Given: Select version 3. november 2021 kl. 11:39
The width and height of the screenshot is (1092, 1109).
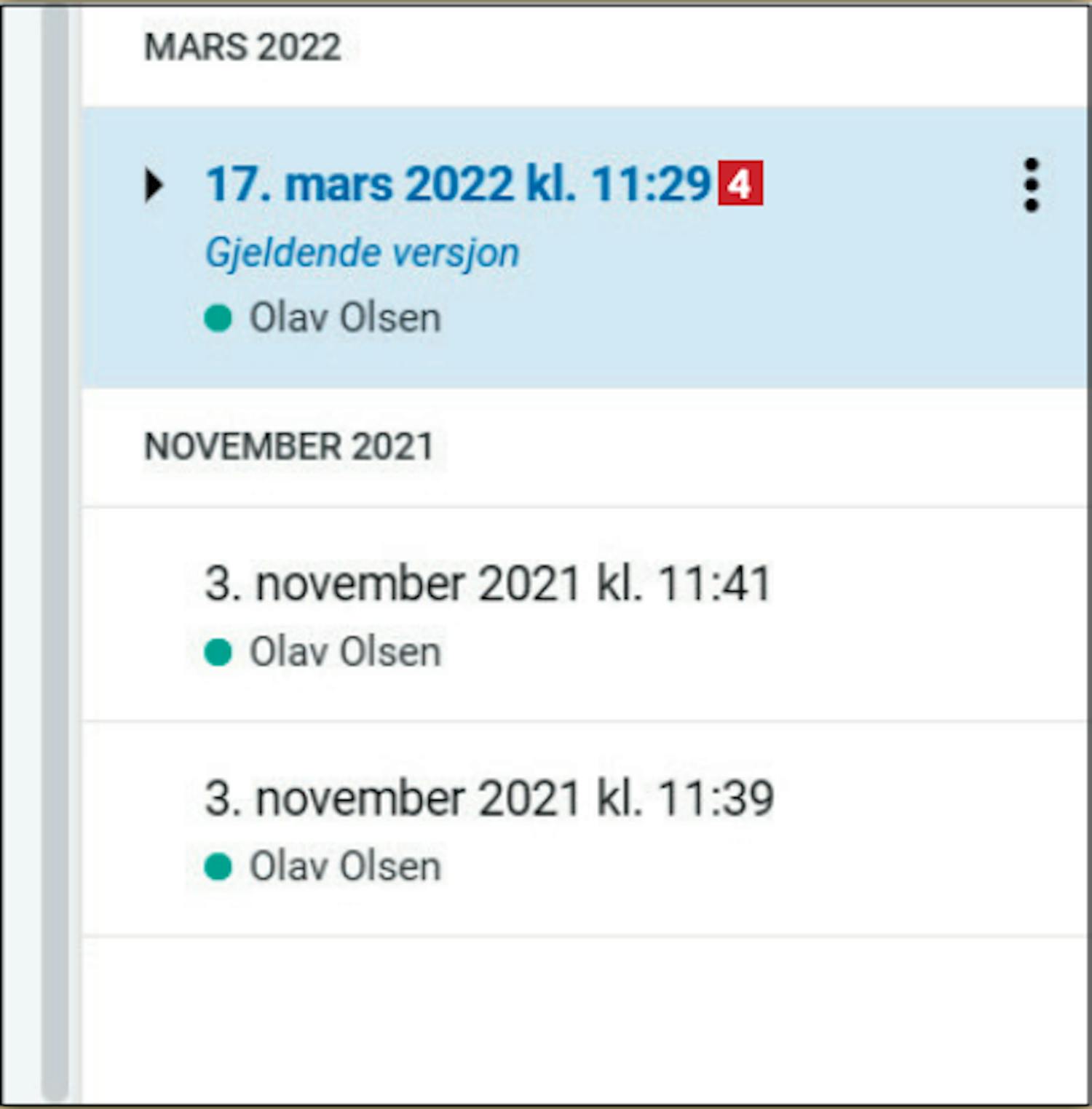Looking at the screenshot, I should click(x=489, y=798).
